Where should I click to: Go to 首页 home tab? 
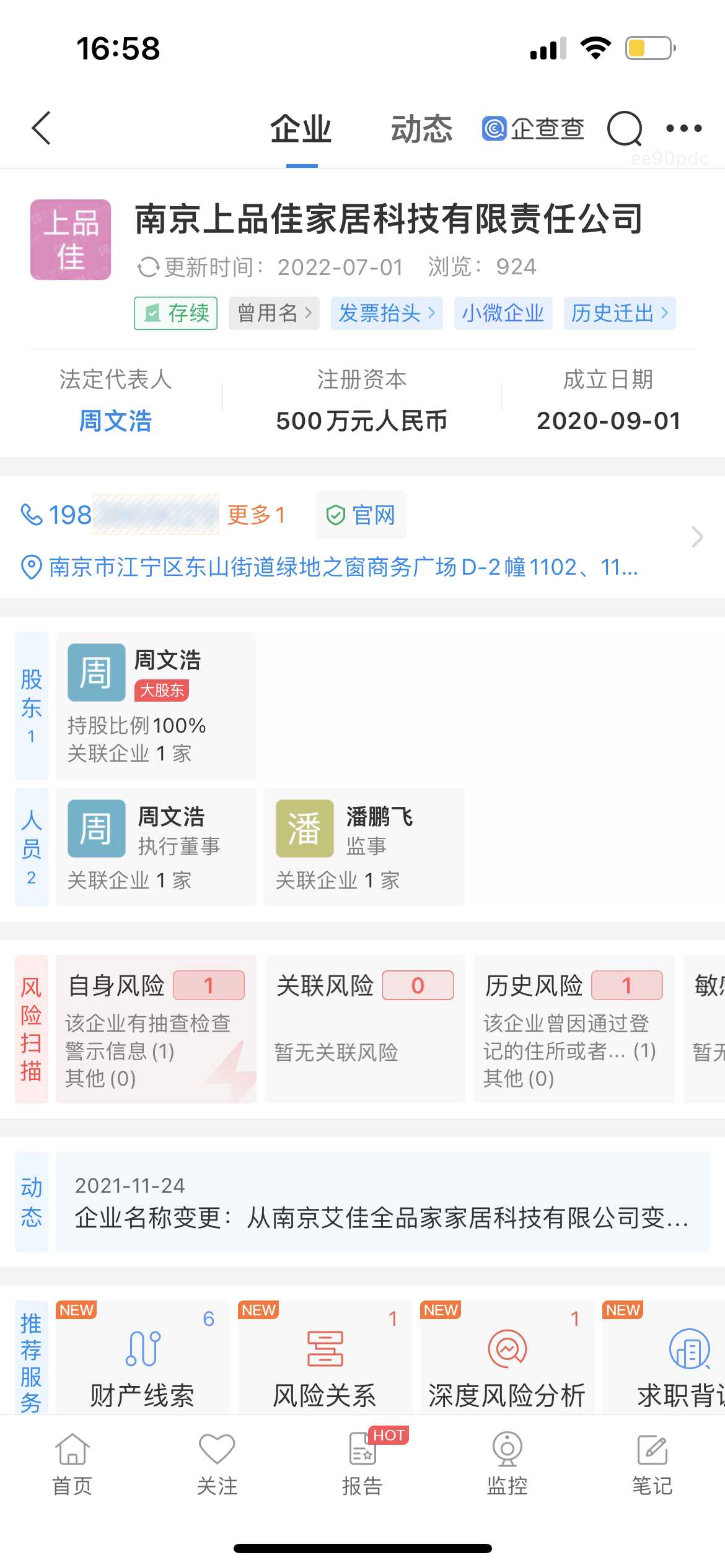[x=72, y=1464]
